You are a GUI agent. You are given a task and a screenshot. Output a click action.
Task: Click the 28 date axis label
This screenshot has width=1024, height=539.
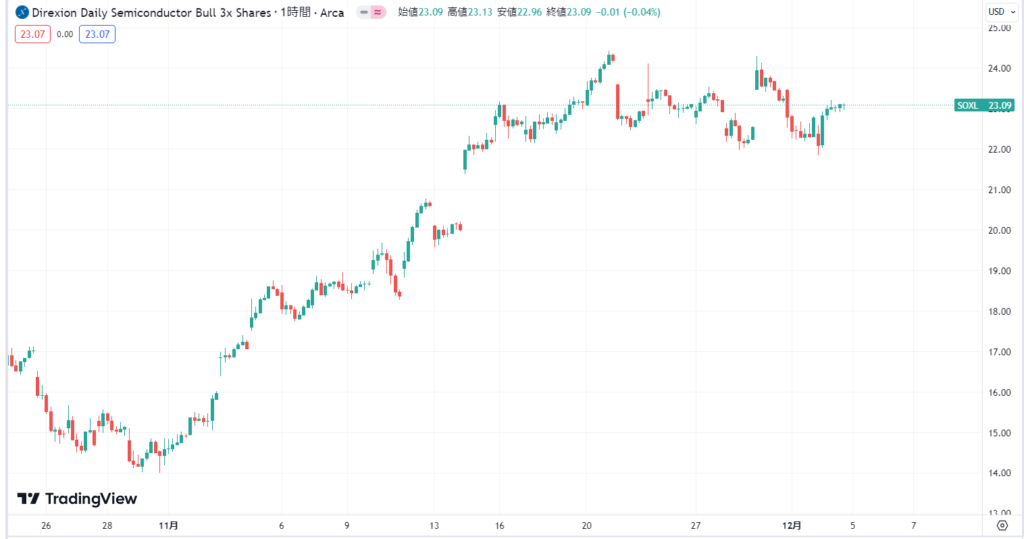click(x=107, y=525)
